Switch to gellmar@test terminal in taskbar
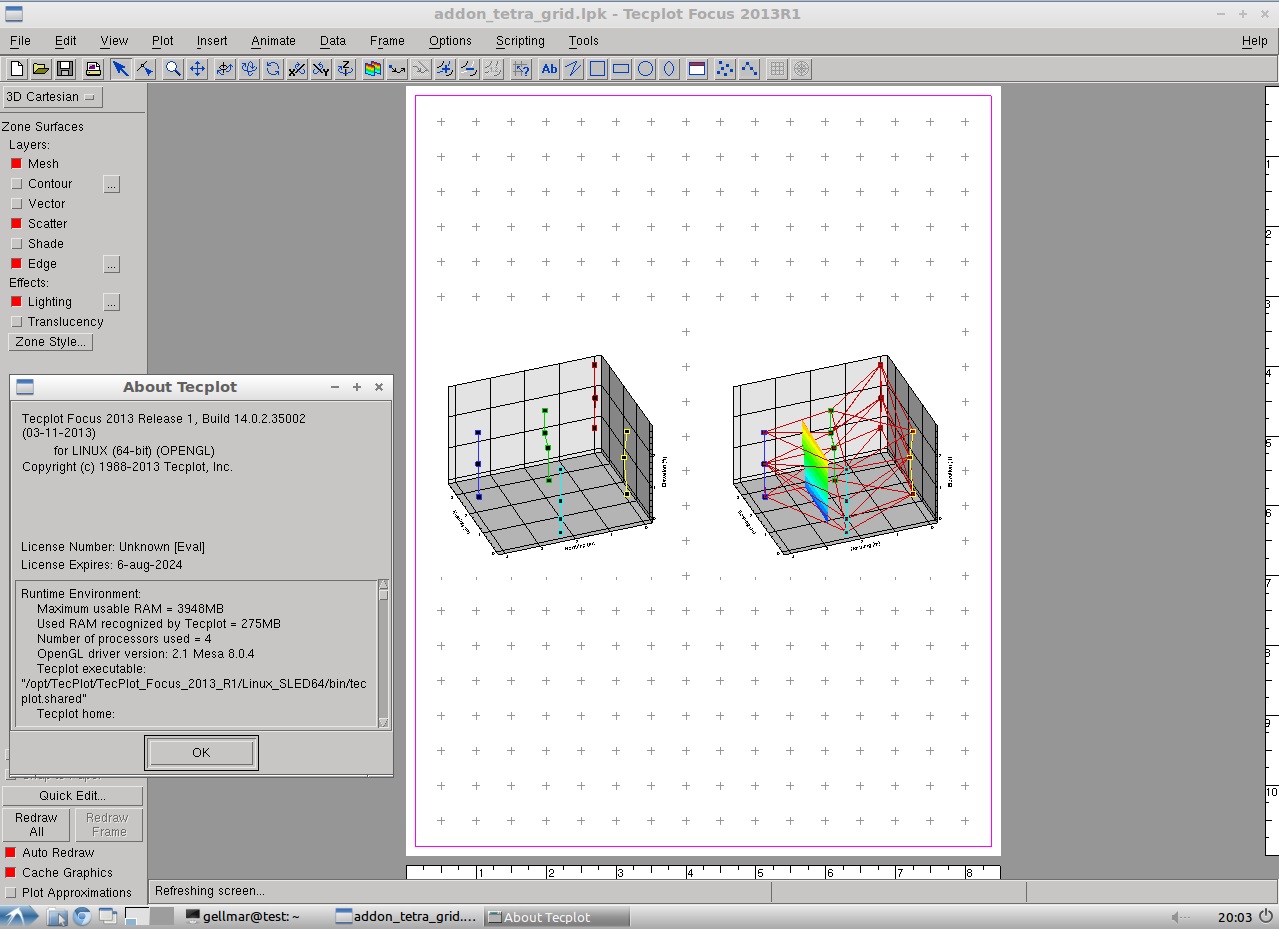The height and width of the screenshot is (929, 1279). [242, 917]
